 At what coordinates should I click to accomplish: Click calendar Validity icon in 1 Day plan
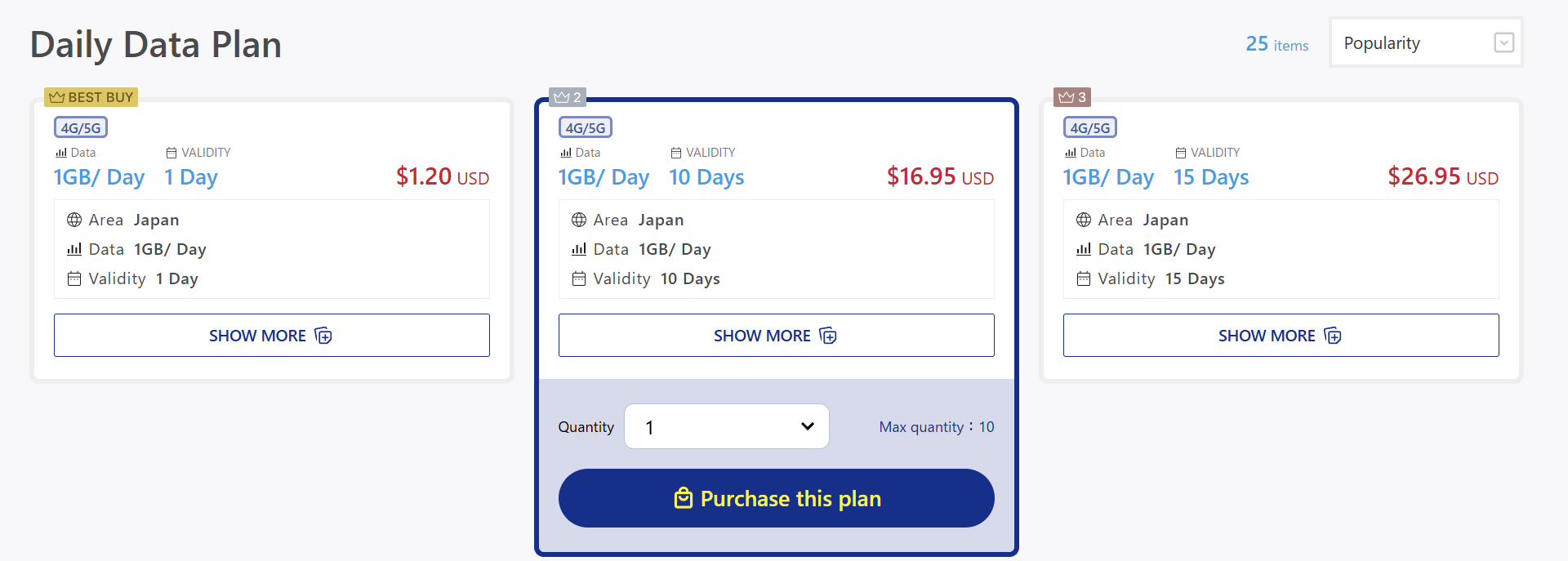tap(74, 278)
